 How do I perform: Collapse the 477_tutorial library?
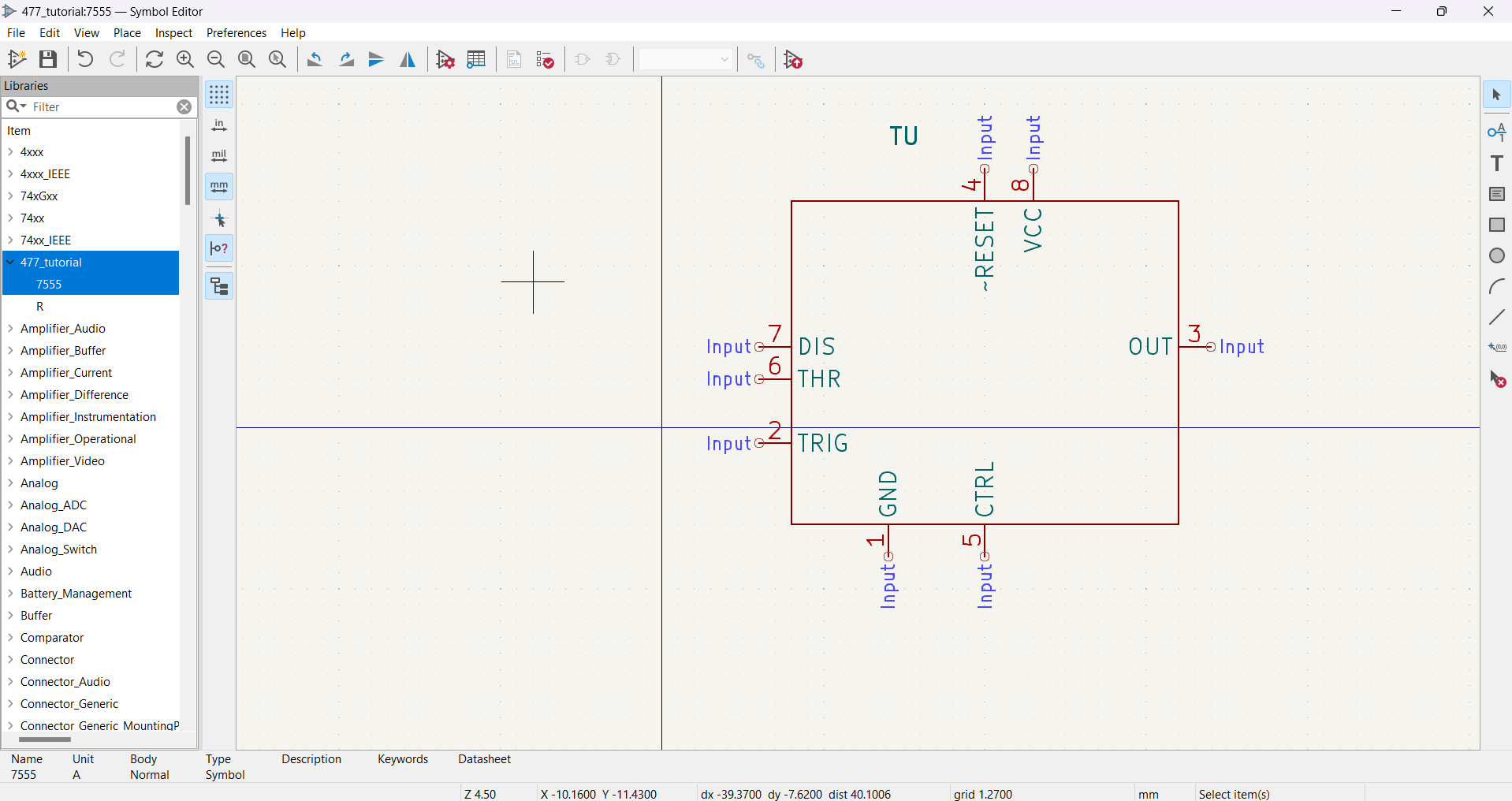[10, 263]
